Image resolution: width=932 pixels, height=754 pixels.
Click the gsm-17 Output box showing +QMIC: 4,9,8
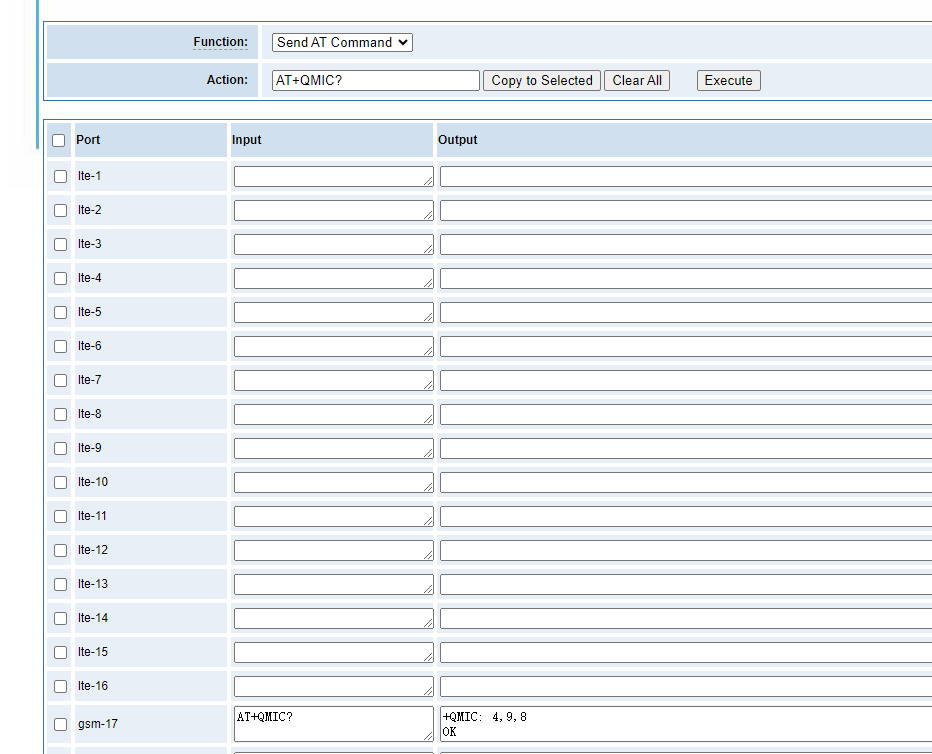(686, 724)
